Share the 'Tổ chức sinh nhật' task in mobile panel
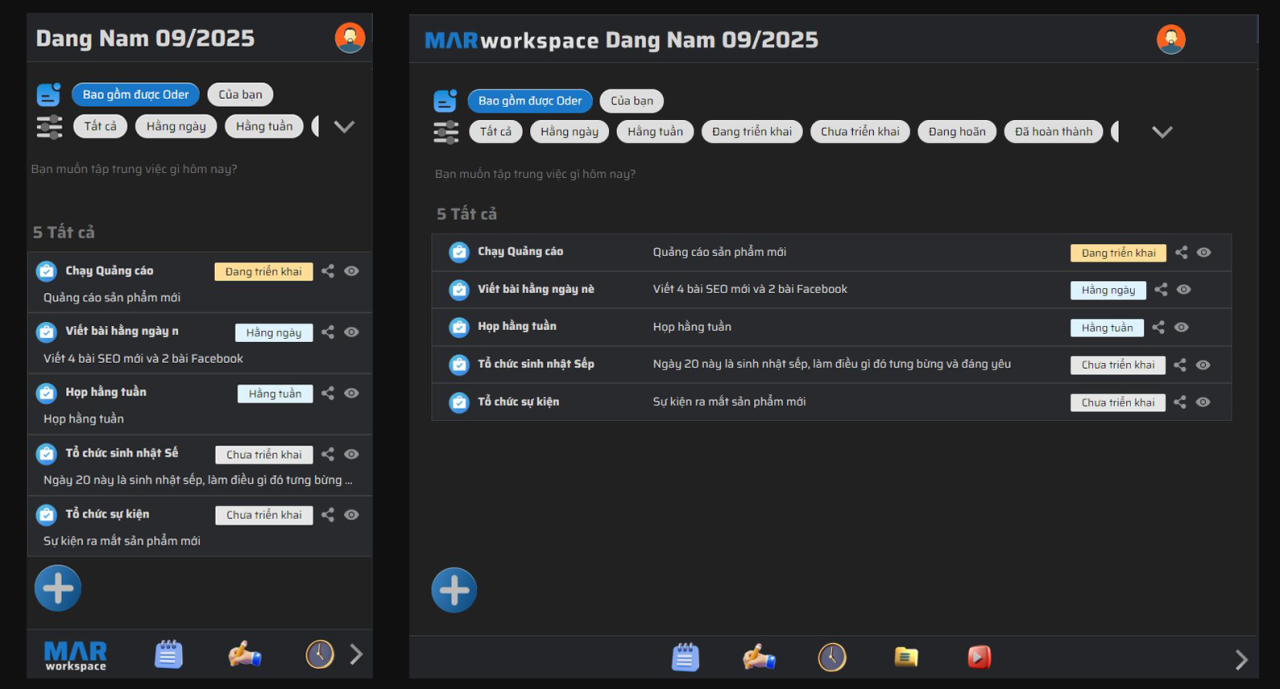This screenshot has width=1280, height=689. (328, 454)
